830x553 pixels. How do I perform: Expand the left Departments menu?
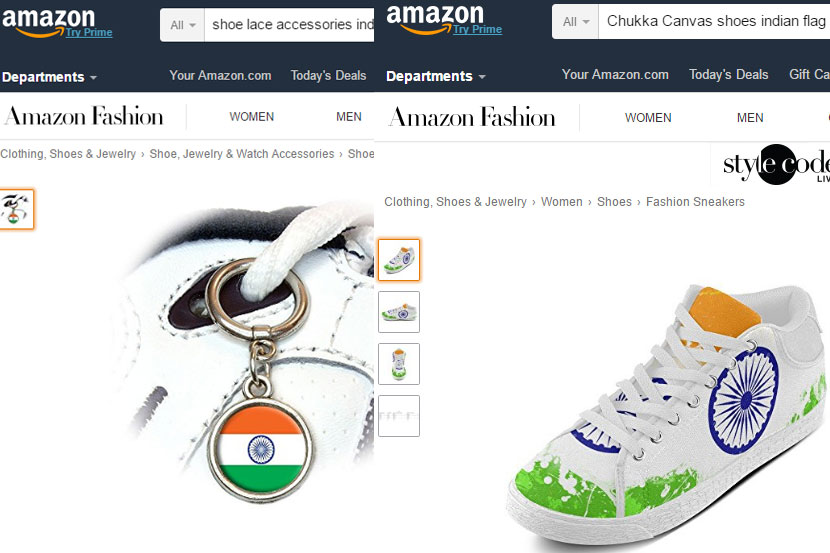click(49, 77)
